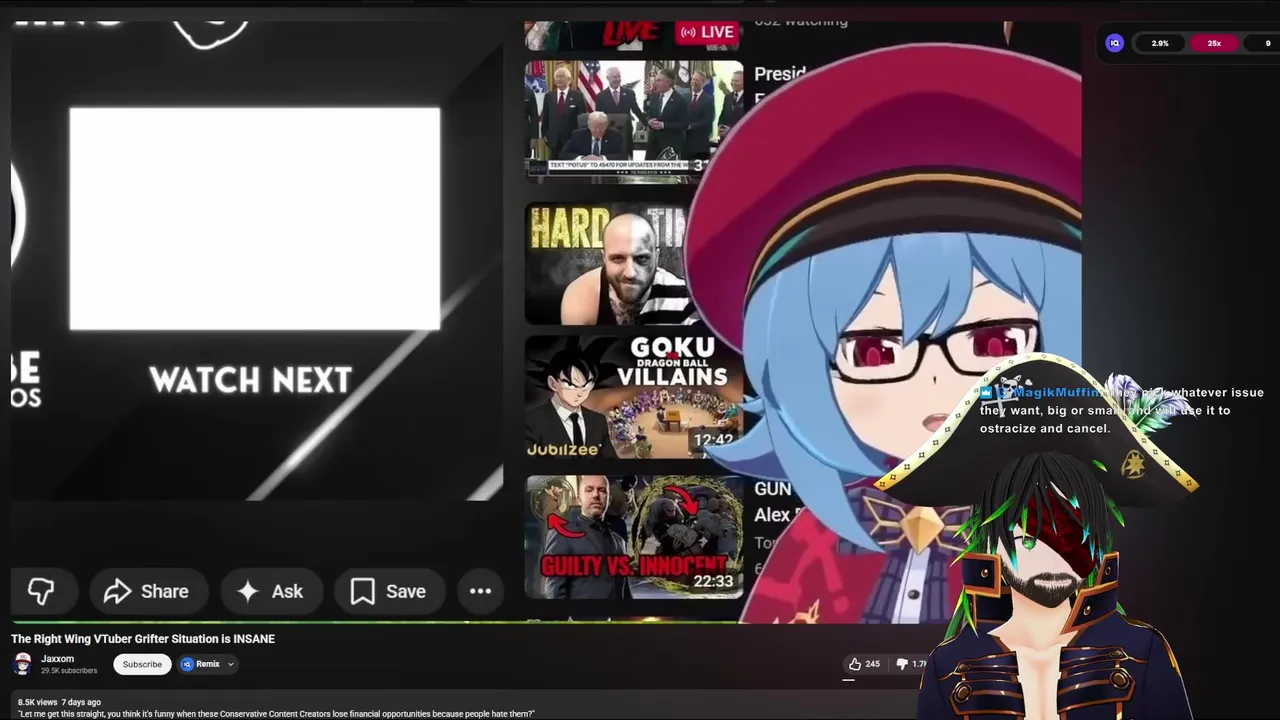Expand the video description quote text
The height and width of the screenshot is (720, 1280).
[x=276, y=714]
